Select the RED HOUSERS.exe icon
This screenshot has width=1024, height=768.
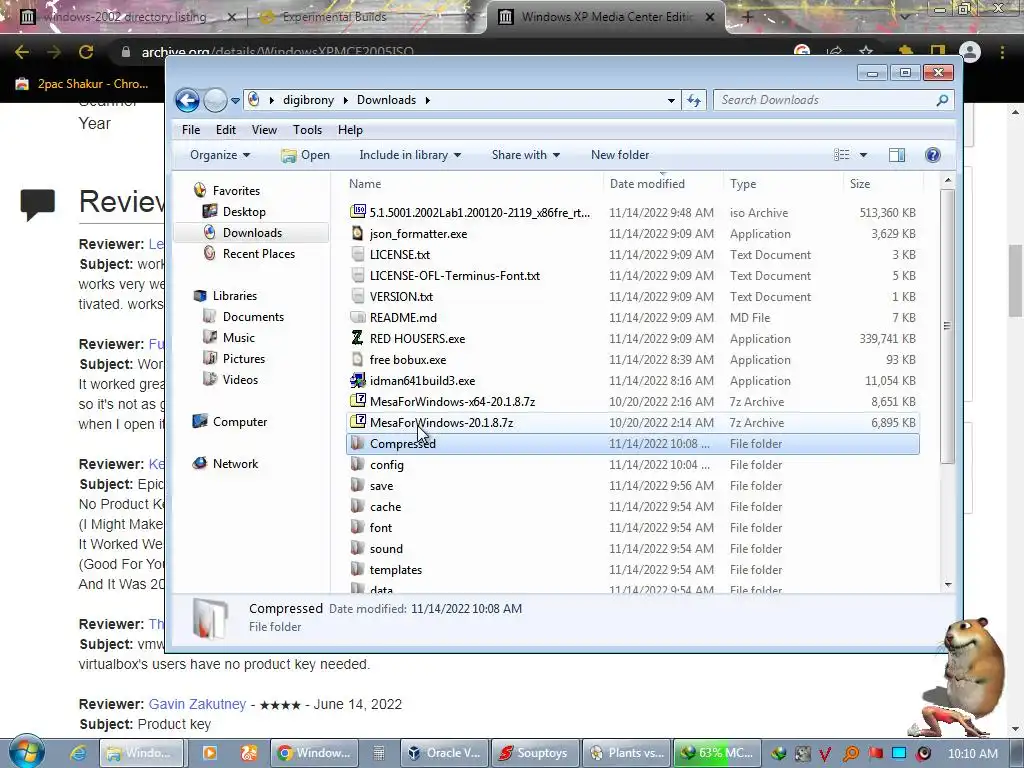pos(358,338)
